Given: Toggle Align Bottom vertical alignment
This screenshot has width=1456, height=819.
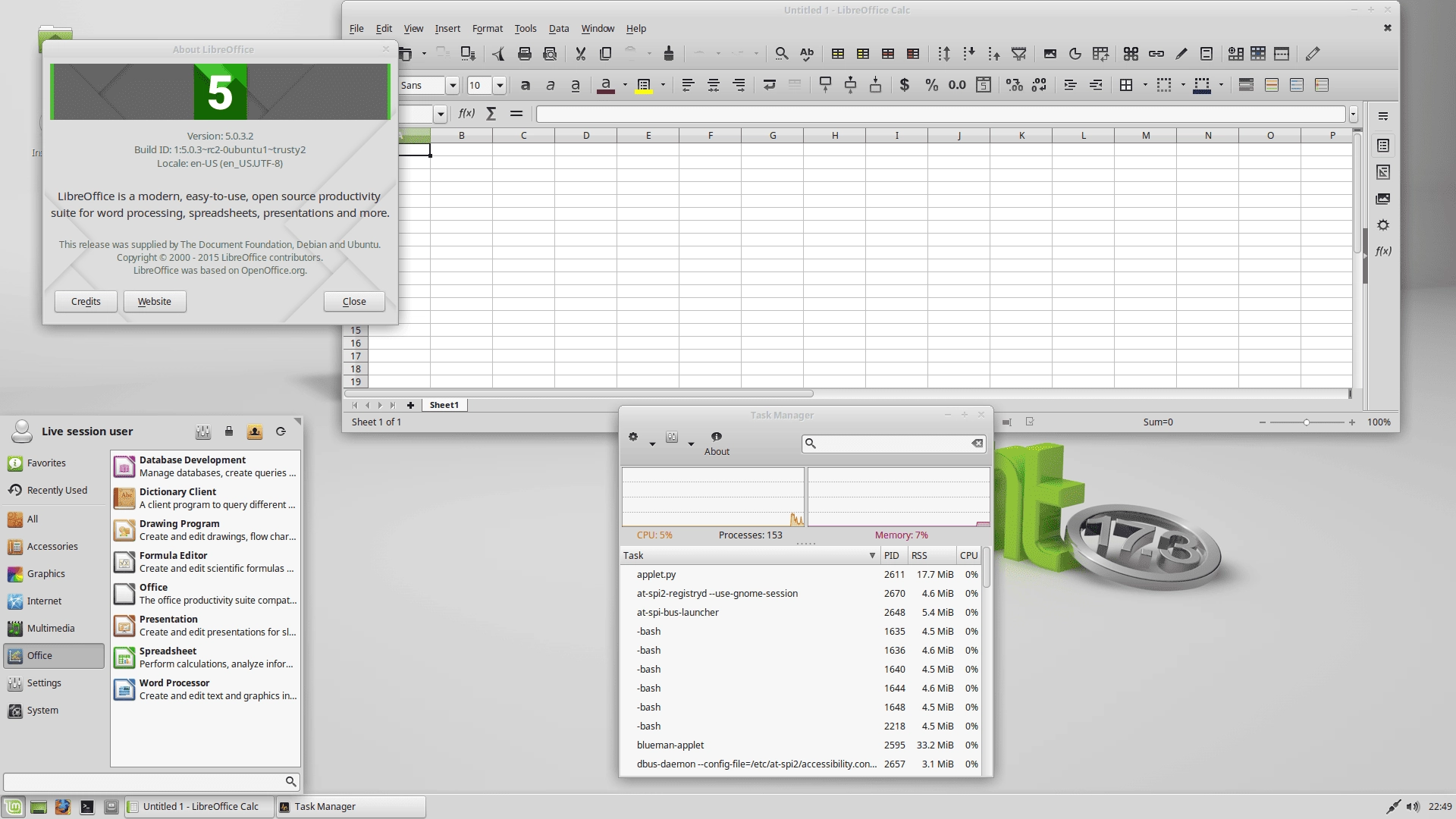Looking at the screenshot, I should (875, 85).
